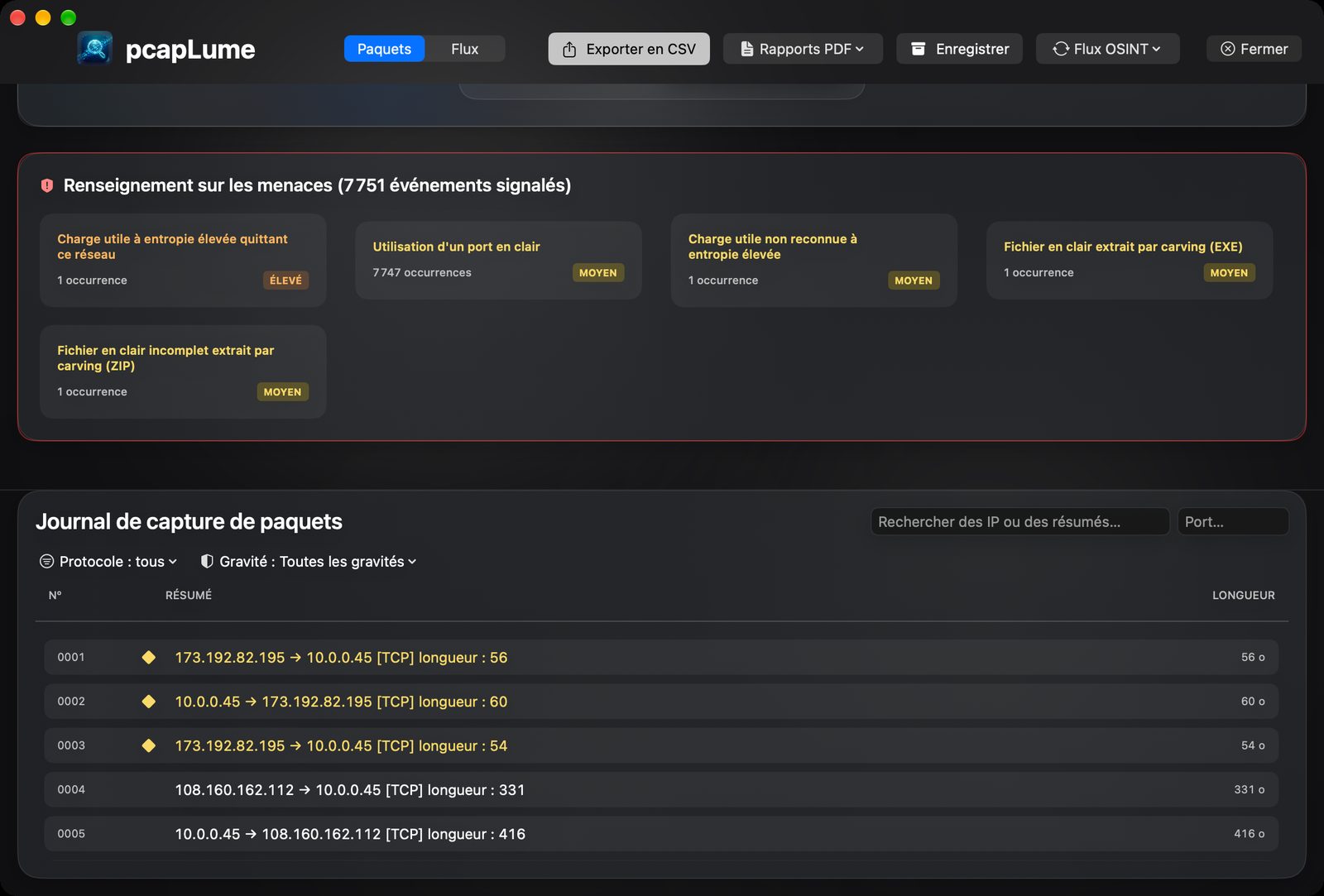
Task: Click Journal de capture de paquets heading
Action: point(189,522)
